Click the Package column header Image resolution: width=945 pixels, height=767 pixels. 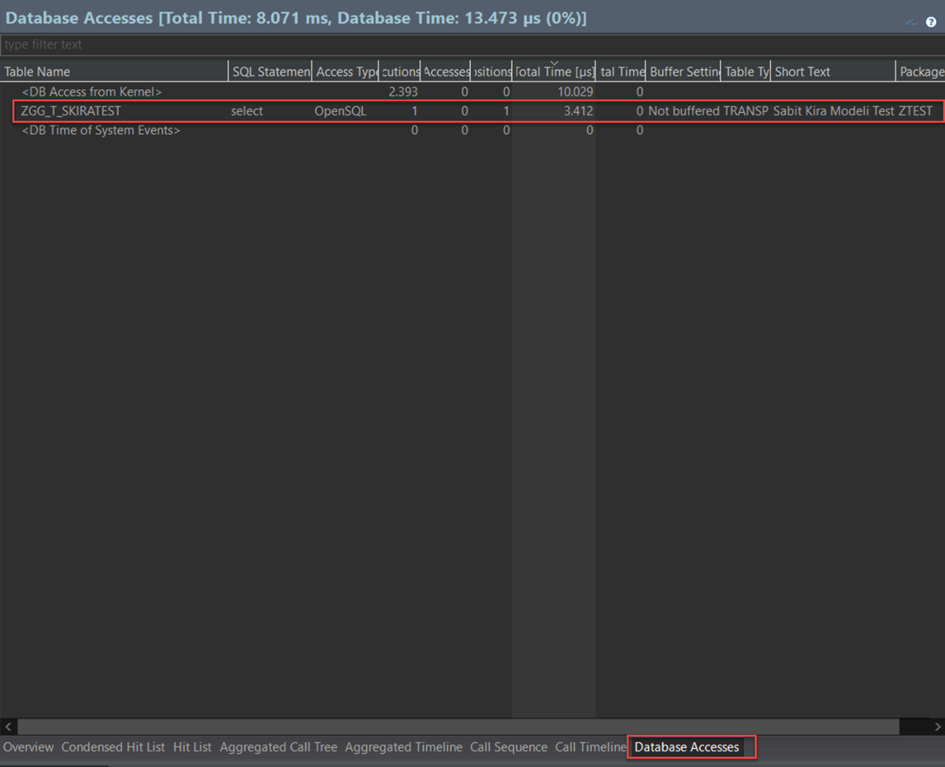point(920,72)
